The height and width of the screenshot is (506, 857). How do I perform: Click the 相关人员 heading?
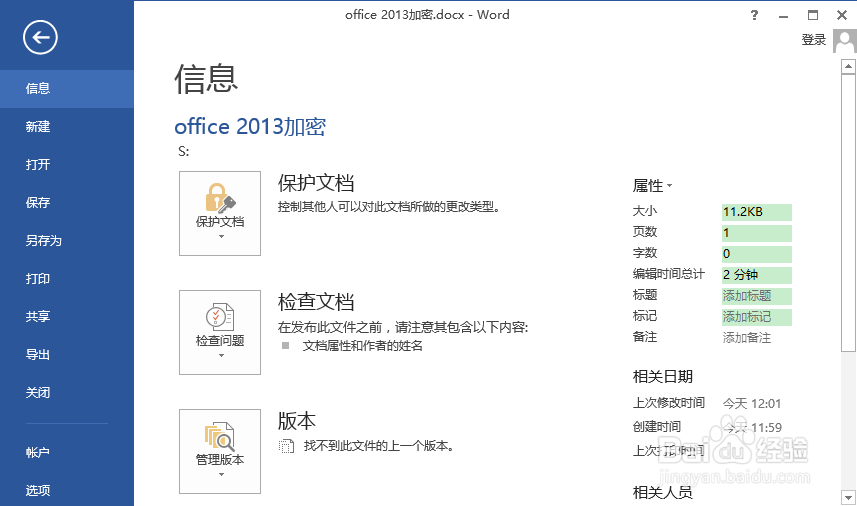[662, 492]
